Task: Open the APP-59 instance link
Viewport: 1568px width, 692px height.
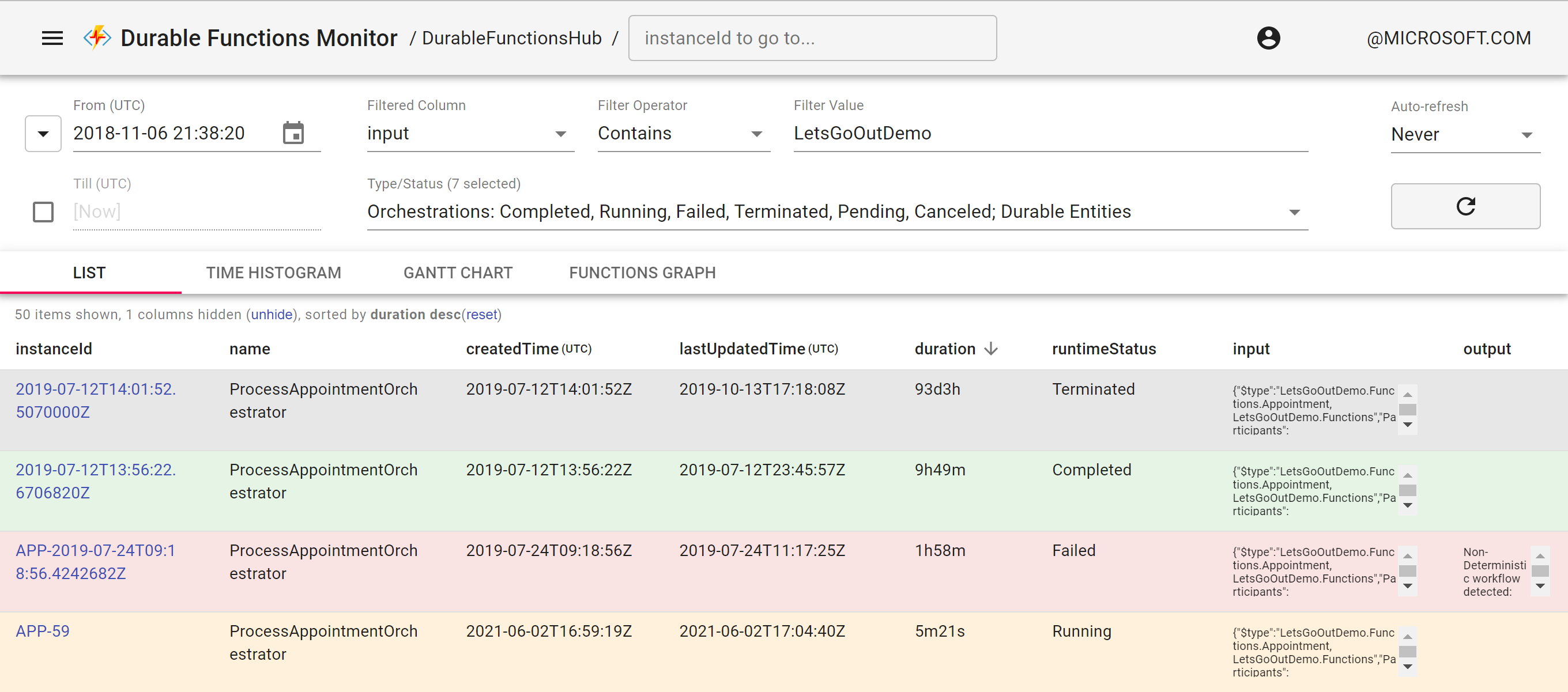Action: tap(43, 631)
